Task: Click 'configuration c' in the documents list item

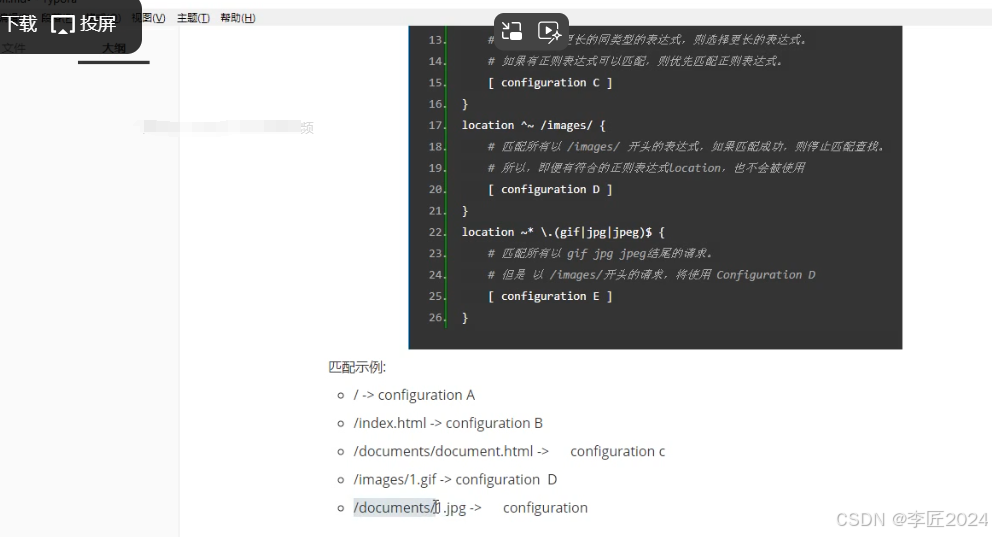Action: click(x=617, y=452)
